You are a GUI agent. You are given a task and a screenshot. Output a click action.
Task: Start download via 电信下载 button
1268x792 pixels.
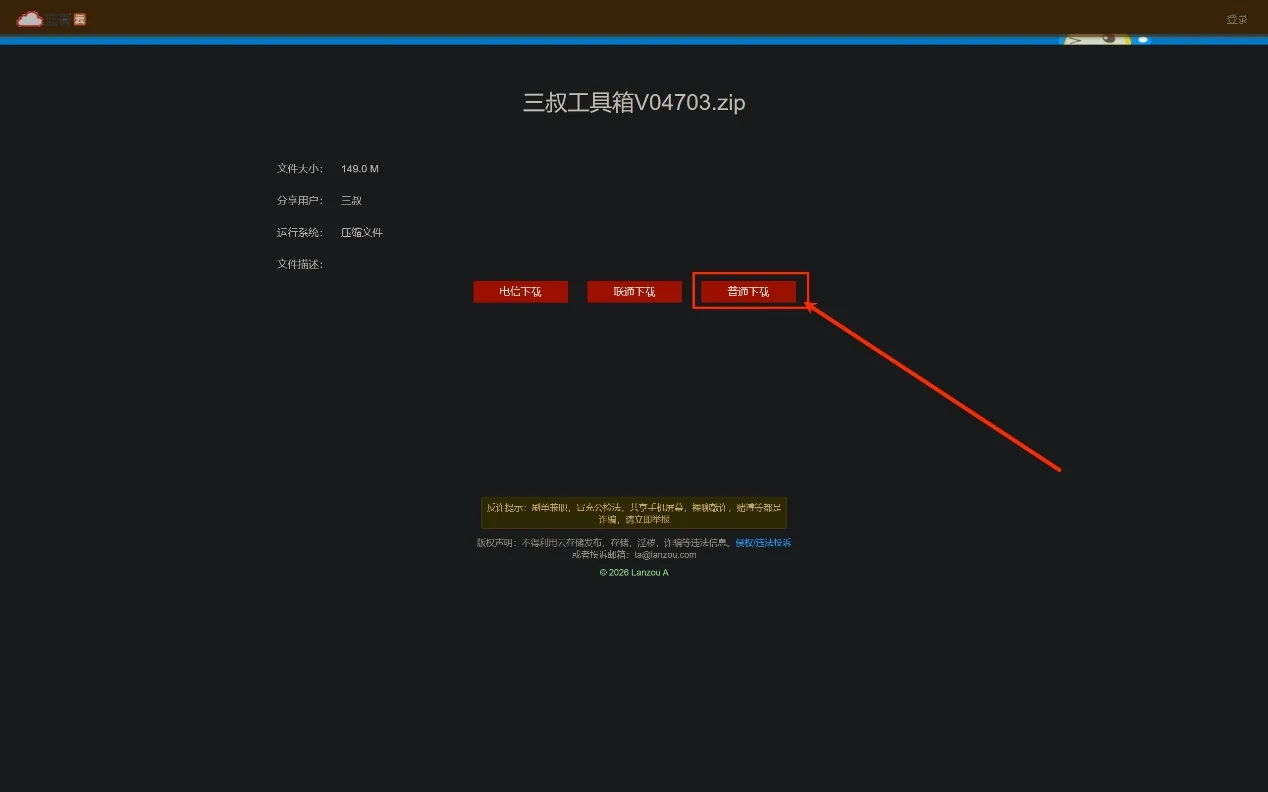520,291
